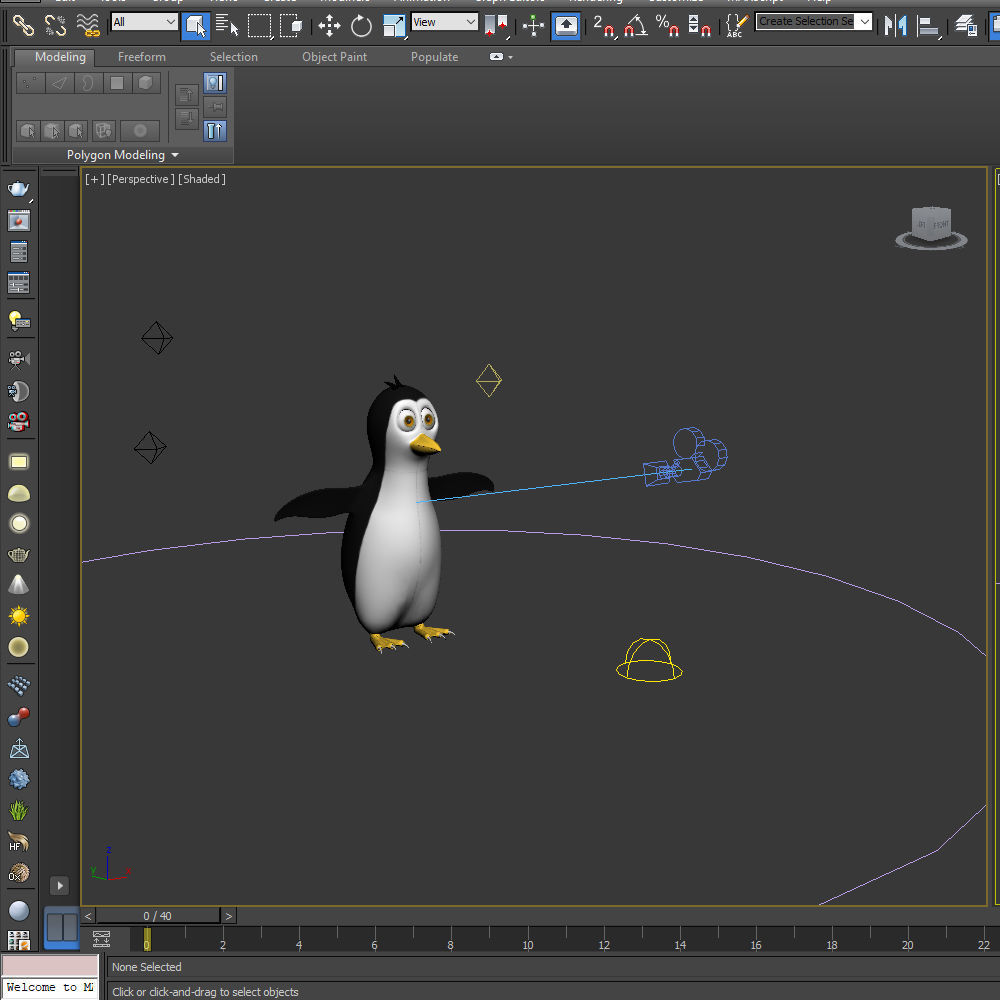Image resolution: width=1000 pixels, height=1000 pixels.
Task: Open the All selection filter dropdown
Action: pyautogui.click(x=144, y=22)
